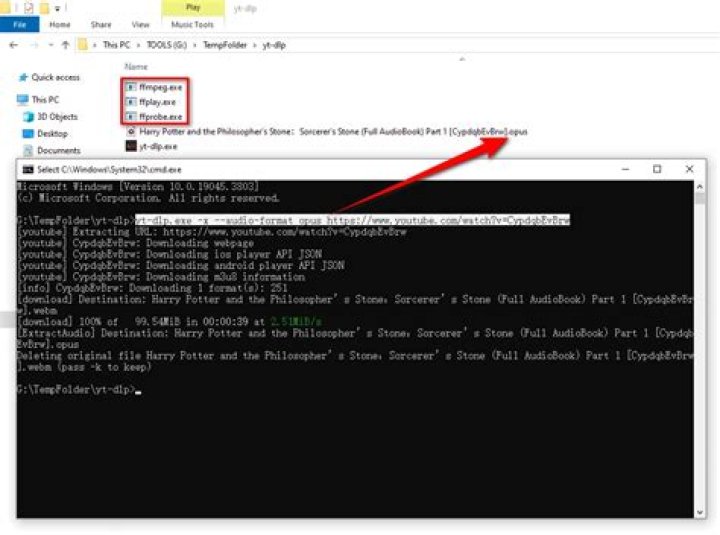
Task: Click the 'Downloading 1 format(s): 251' line
Action: tap(152, 288)
